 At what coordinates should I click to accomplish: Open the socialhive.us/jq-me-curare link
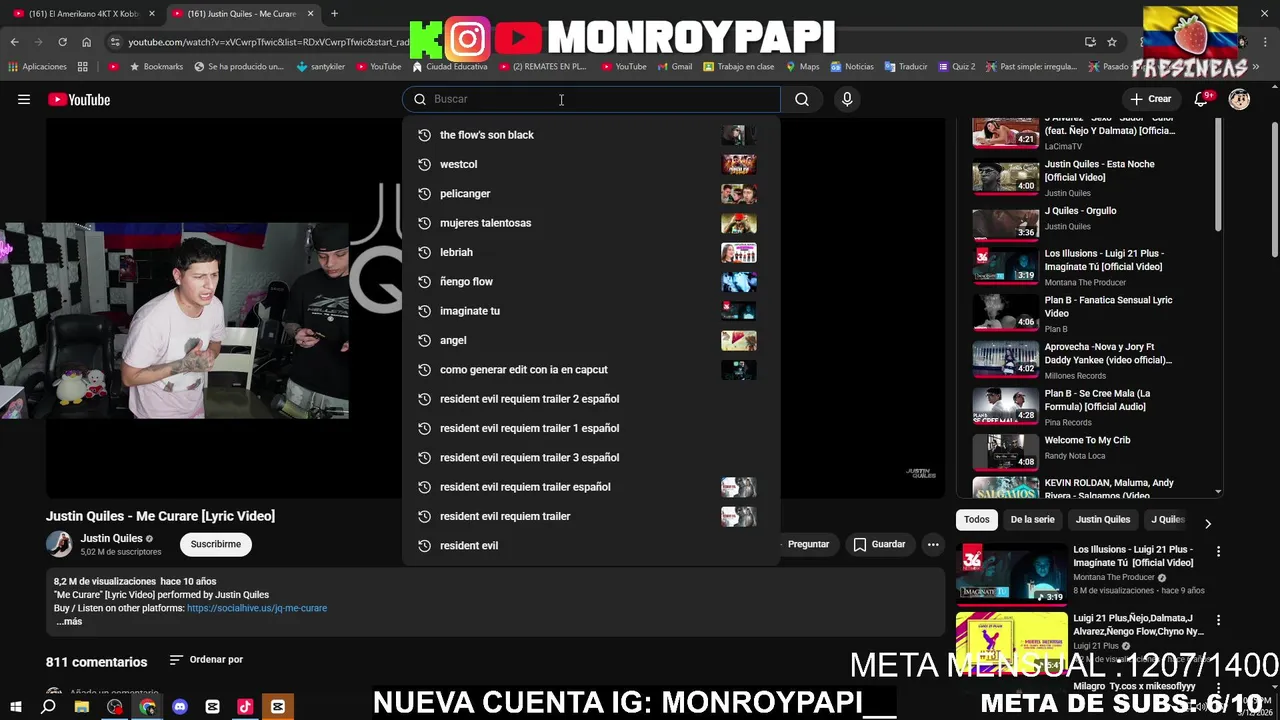click(257, 608)
